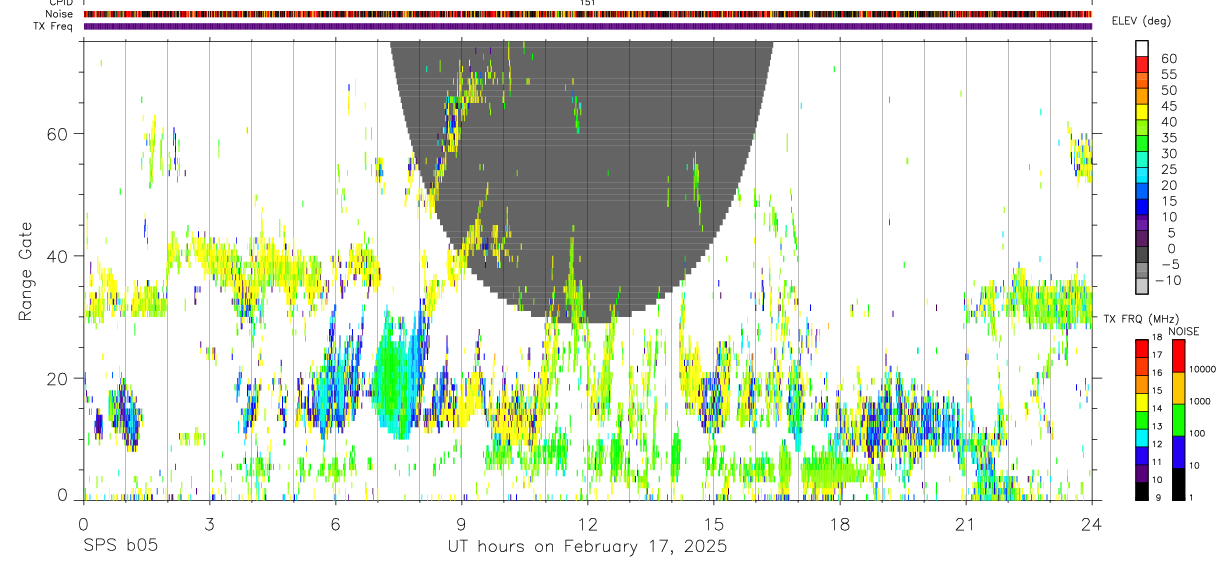The width and height of the screenshot is (1228, 567).
Task: Click x-axis tick label '3'
Action: pos(209,523)
